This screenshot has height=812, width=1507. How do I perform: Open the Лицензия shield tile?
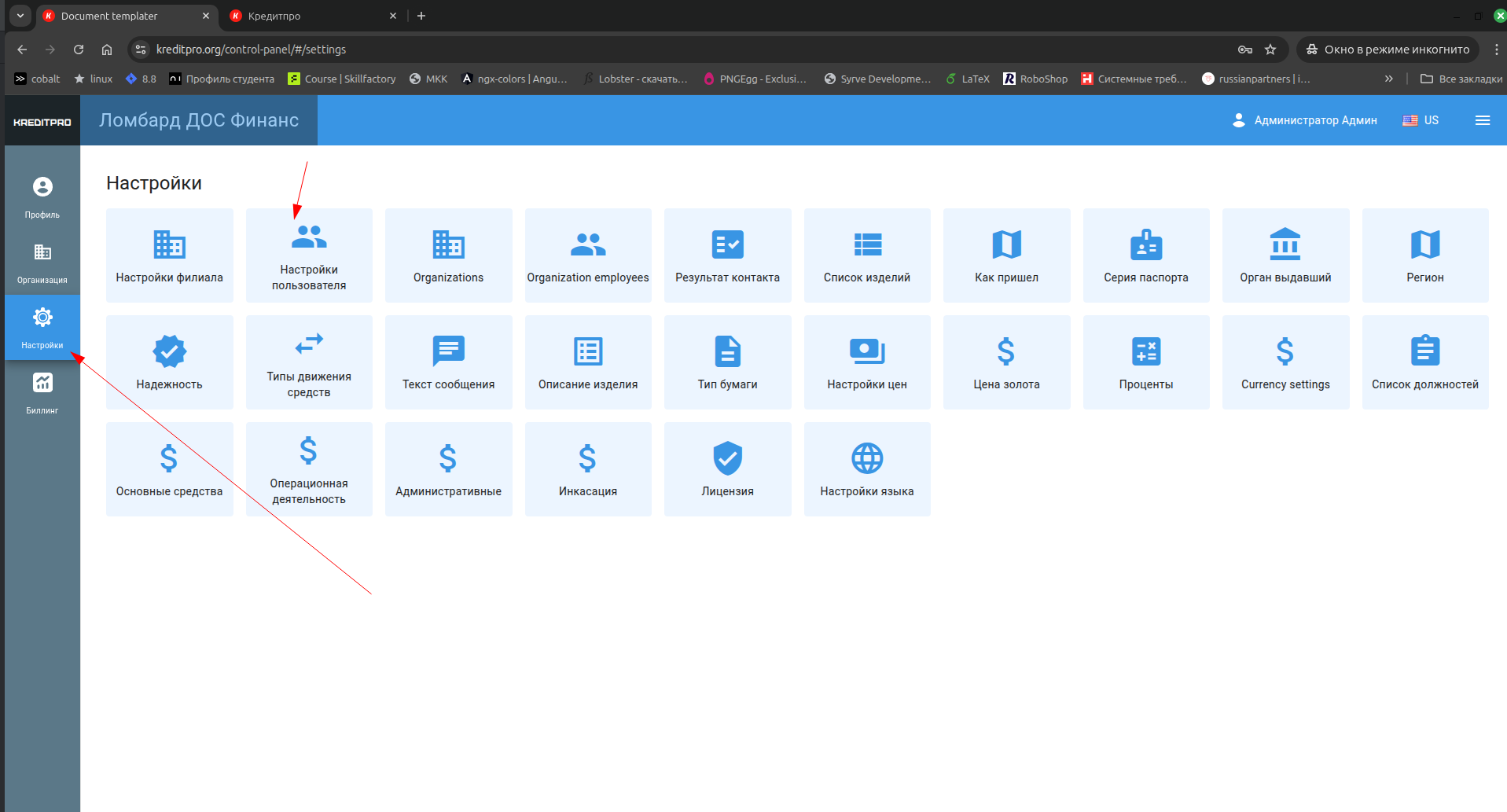pyautogui.click(x=727, y=469)
